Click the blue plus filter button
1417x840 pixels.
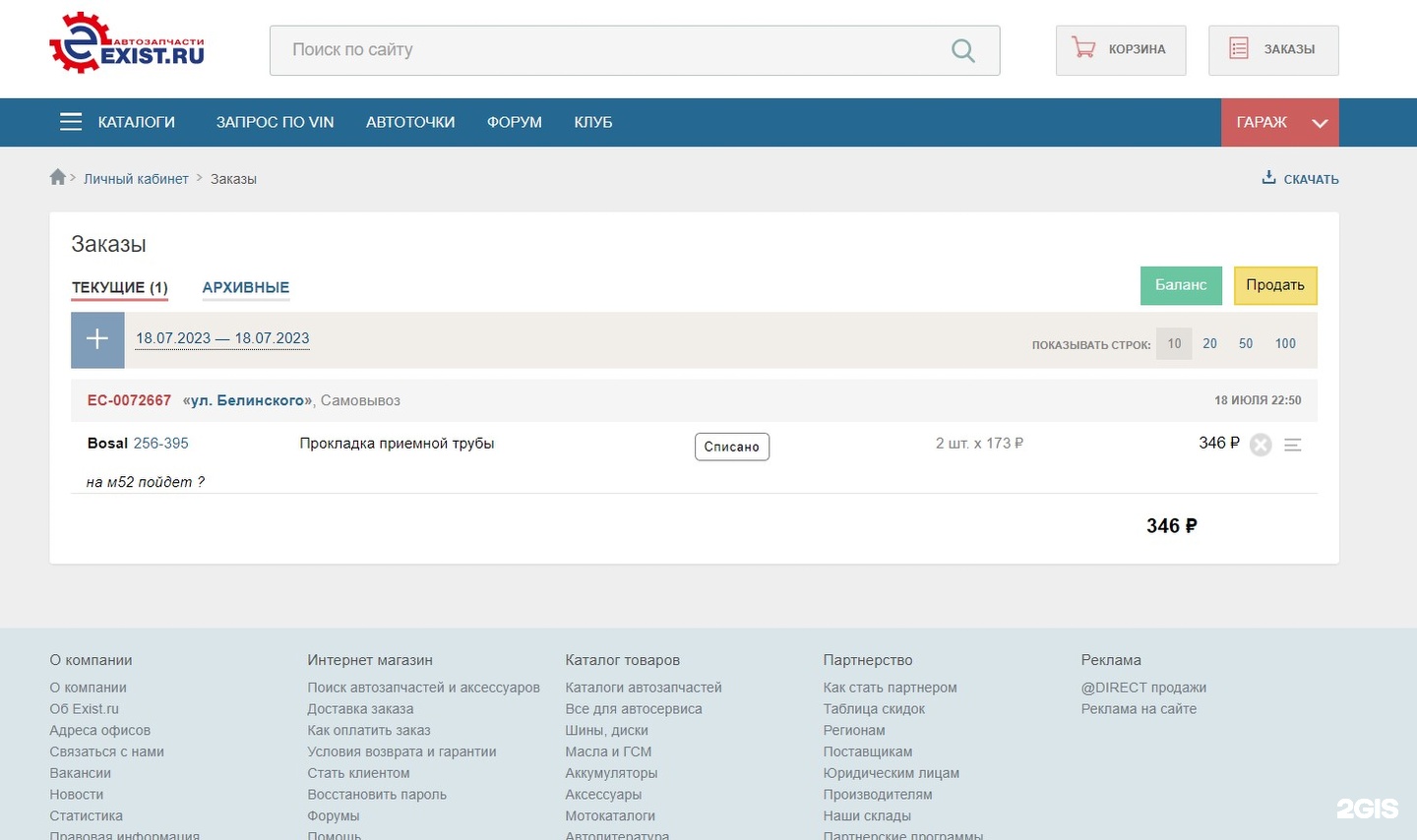[97, 339]
